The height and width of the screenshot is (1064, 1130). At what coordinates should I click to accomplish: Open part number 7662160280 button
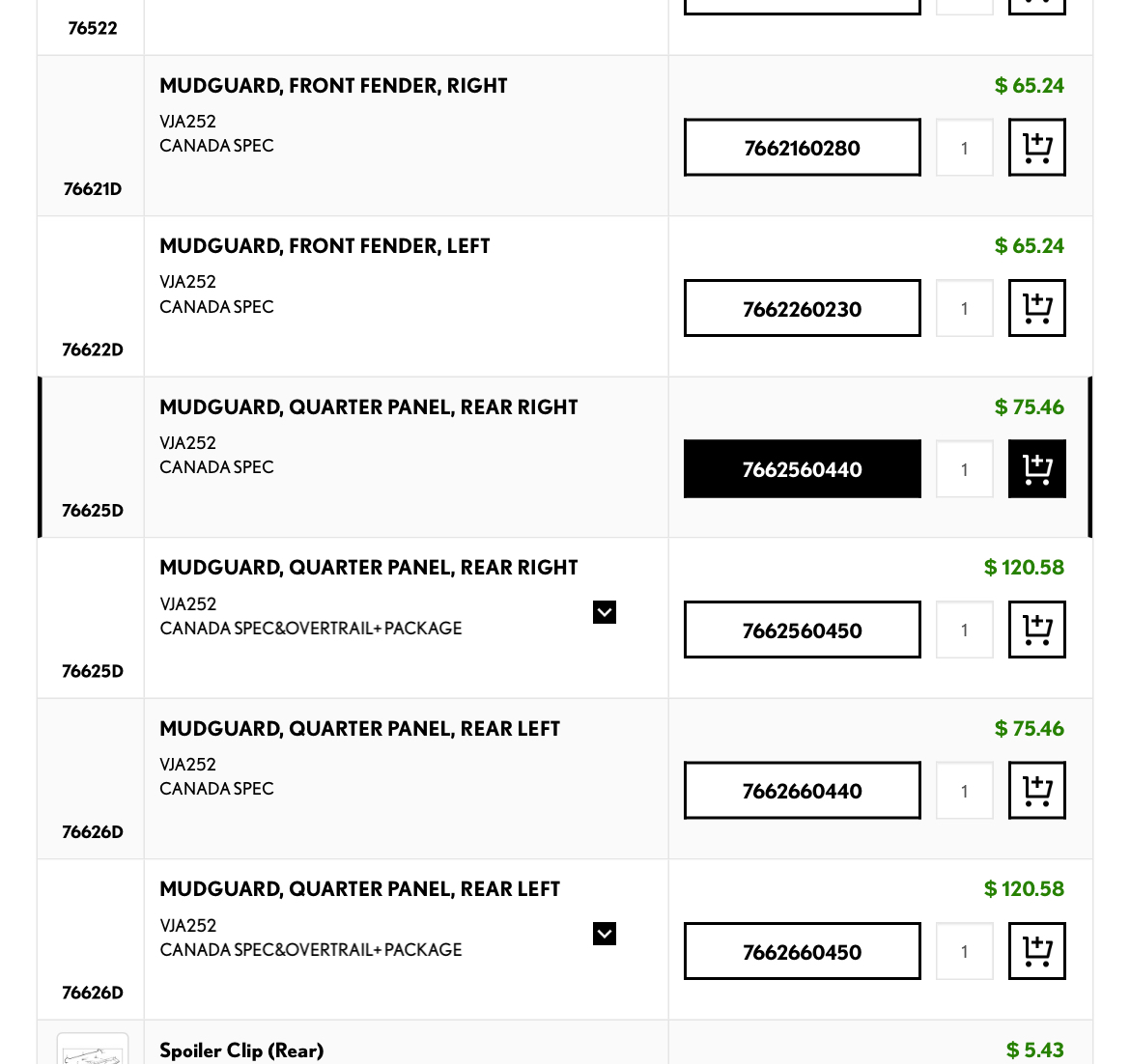802,148
